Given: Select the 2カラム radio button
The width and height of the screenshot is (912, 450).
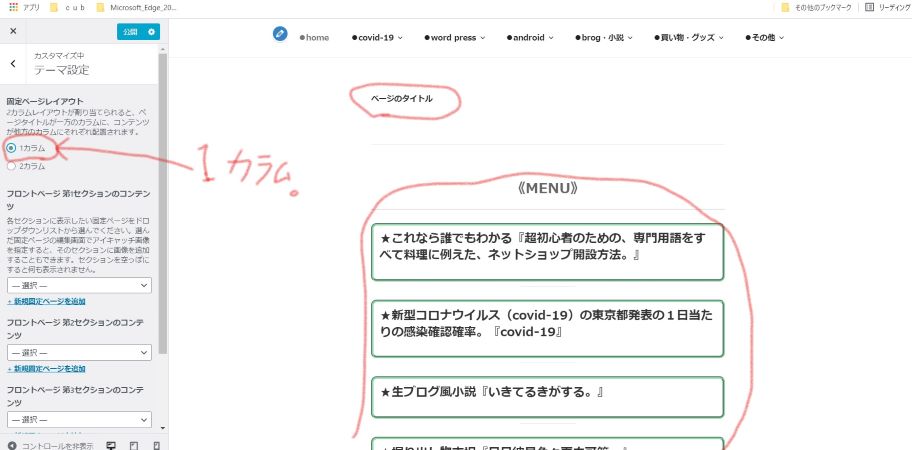Looking at the screenshot, I should click(11, 166).
